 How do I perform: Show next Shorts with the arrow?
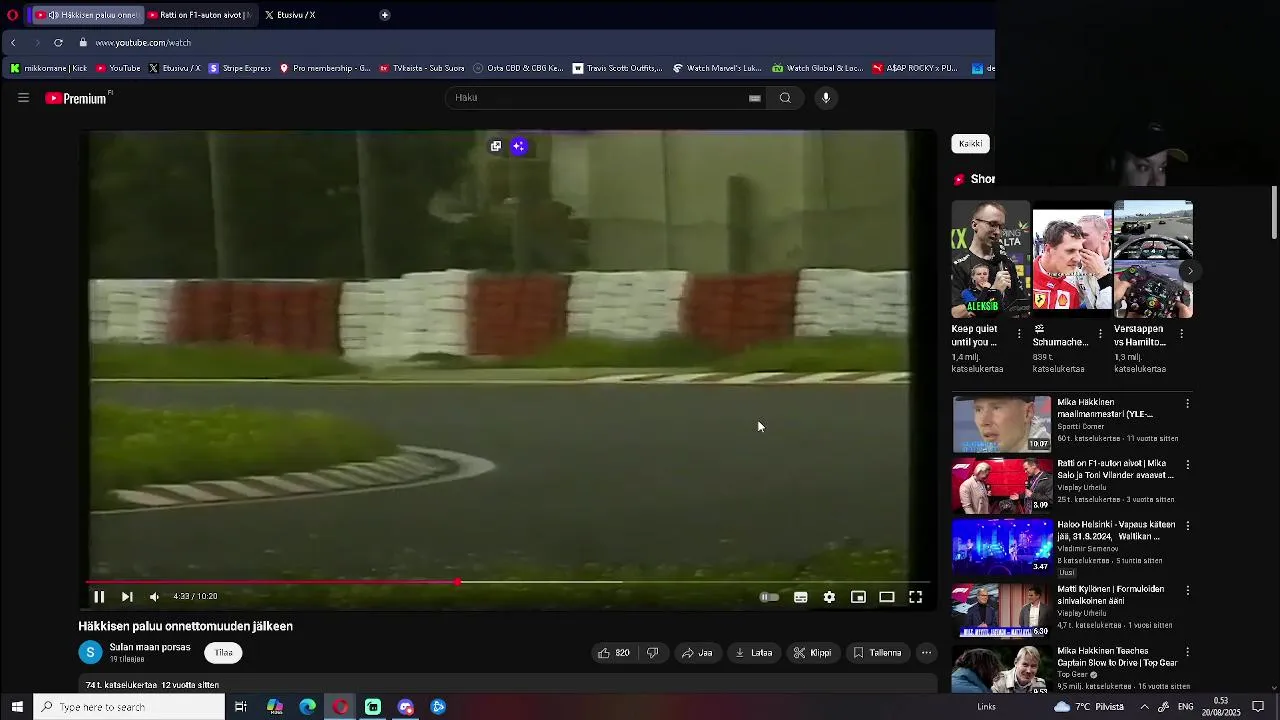click(x=1190, y=271)
